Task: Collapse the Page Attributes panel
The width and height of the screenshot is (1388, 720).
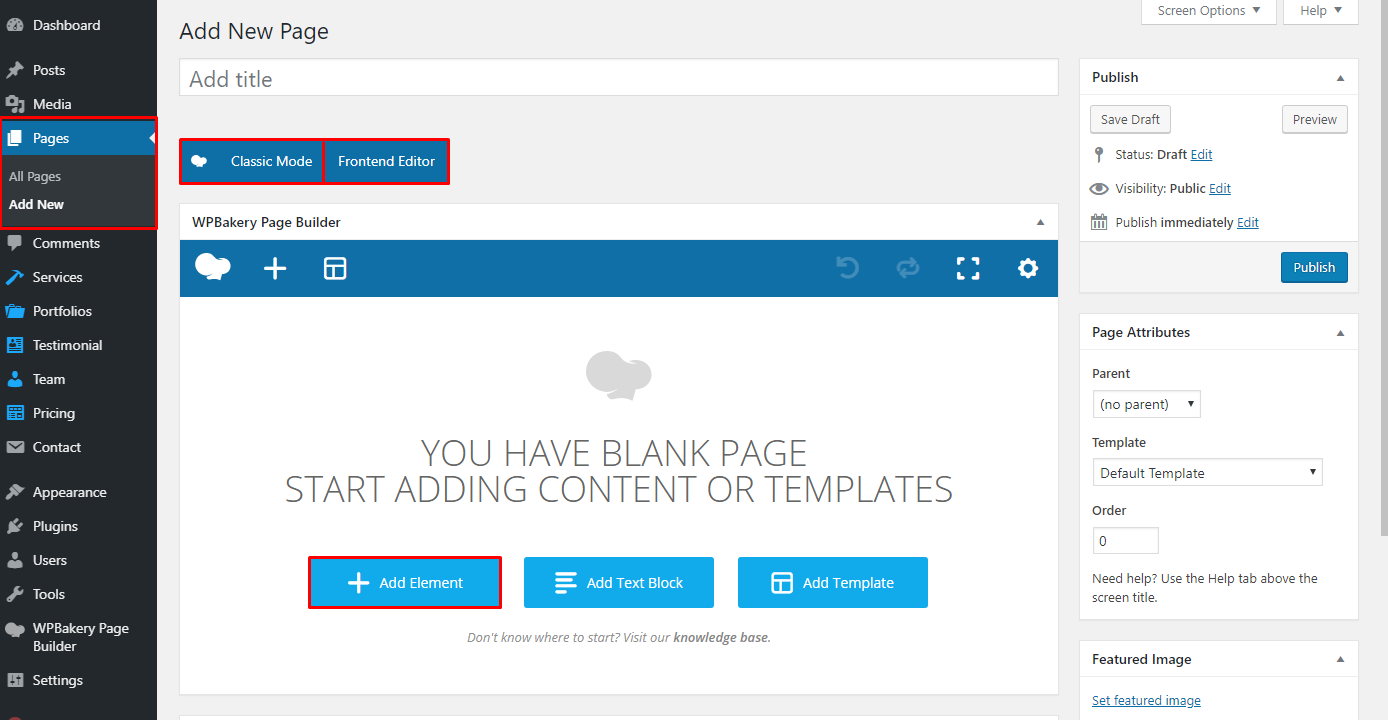Action: (x=1340, y=333)
